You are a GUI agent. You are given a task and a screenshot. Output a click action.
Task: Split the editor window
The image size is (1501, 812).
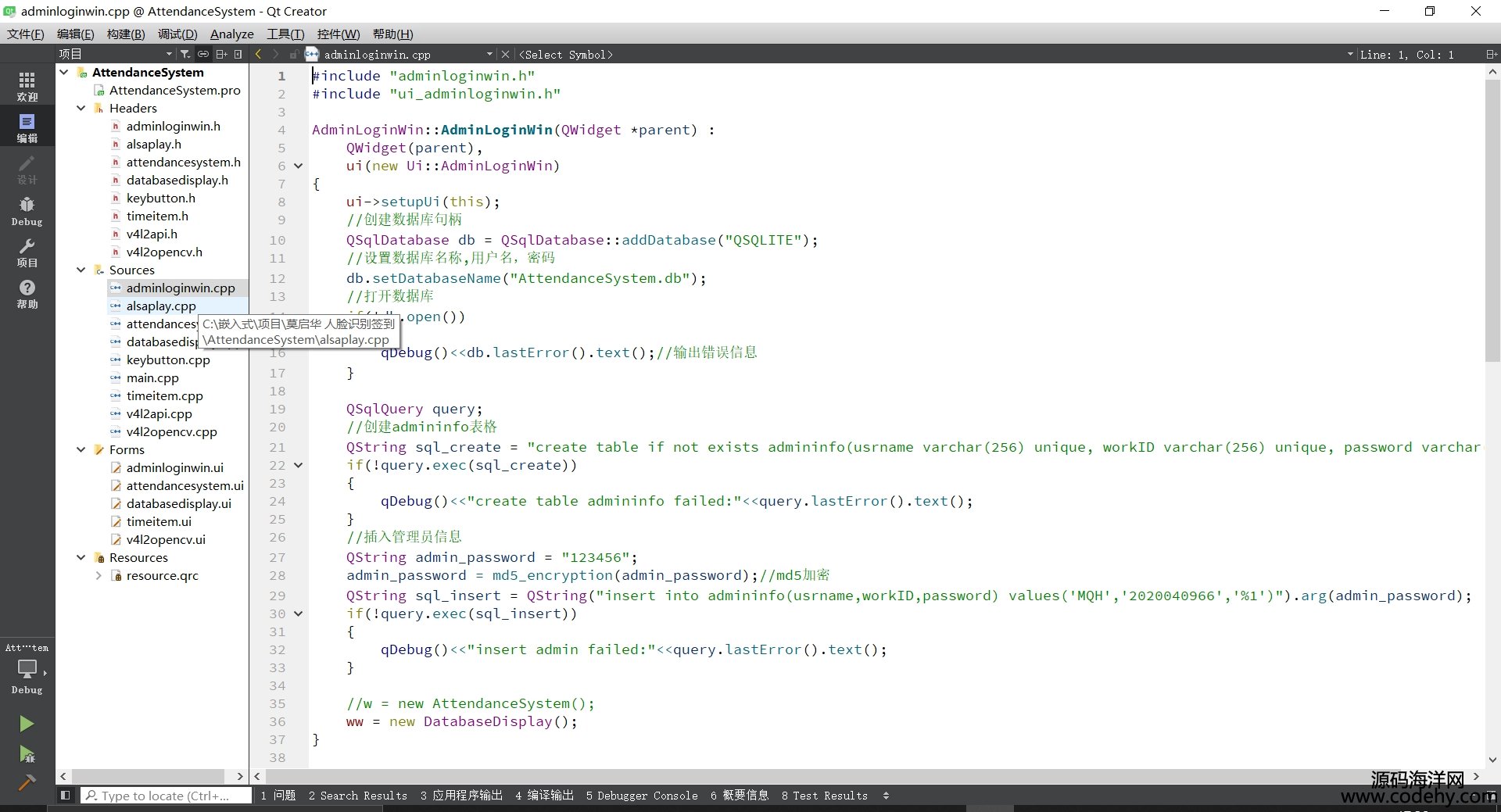pyautogui.click(x=1491, y=54)
